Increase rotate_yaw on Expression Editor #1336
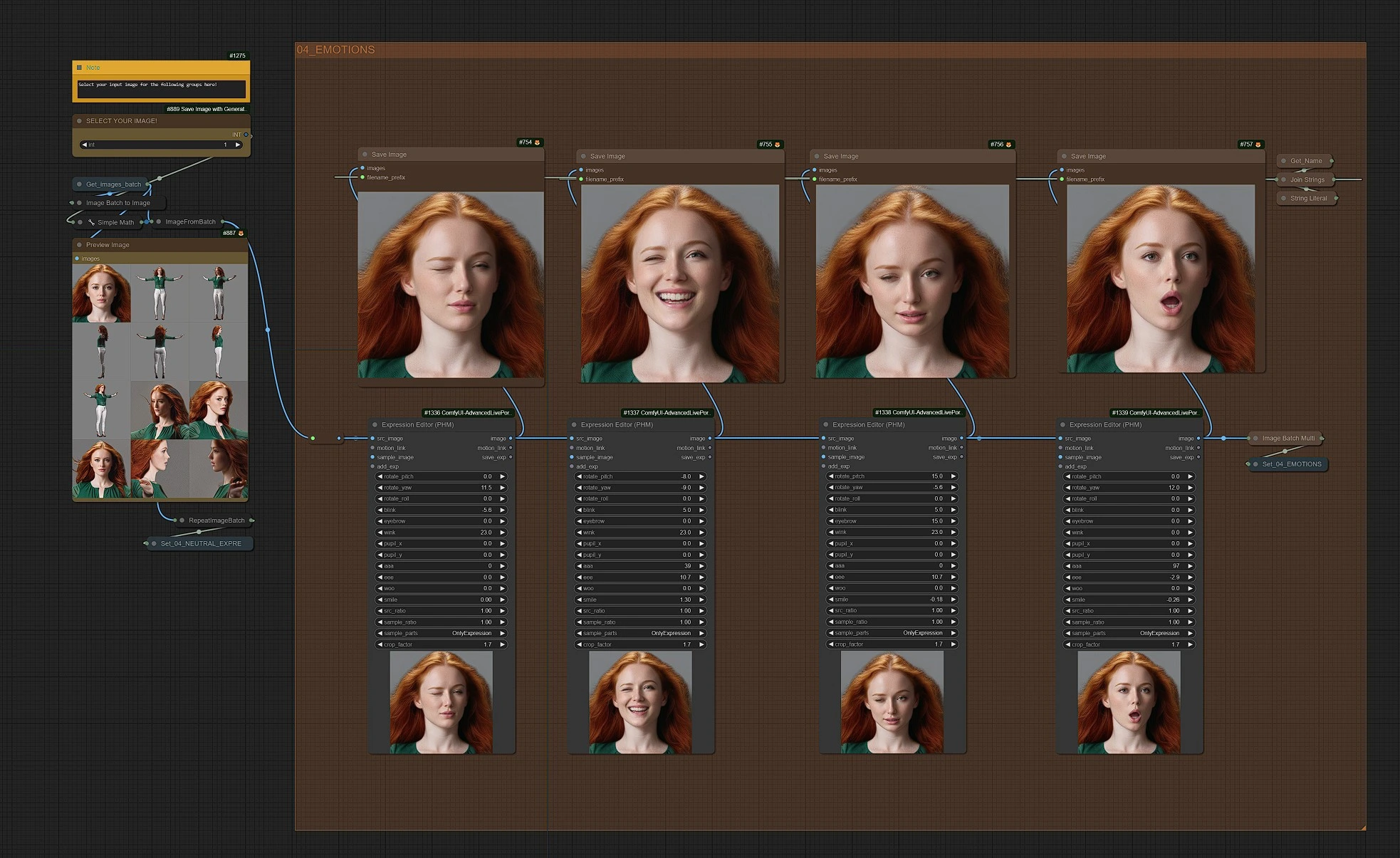Viewport: 1400px width, 858px height. point(502,488)
